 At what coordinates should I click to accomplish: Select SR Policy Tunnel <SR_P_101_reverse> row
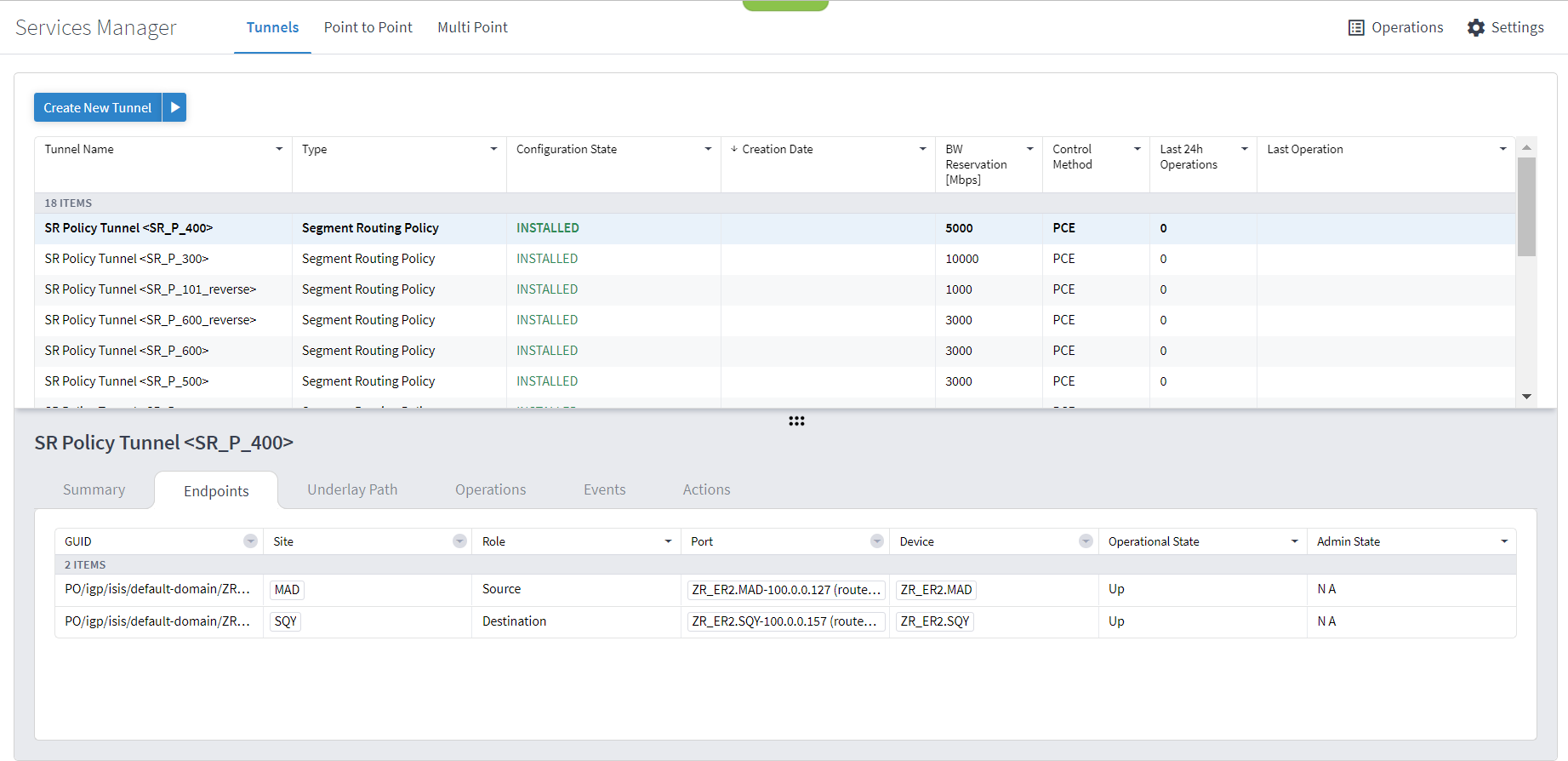pos(774,289)
